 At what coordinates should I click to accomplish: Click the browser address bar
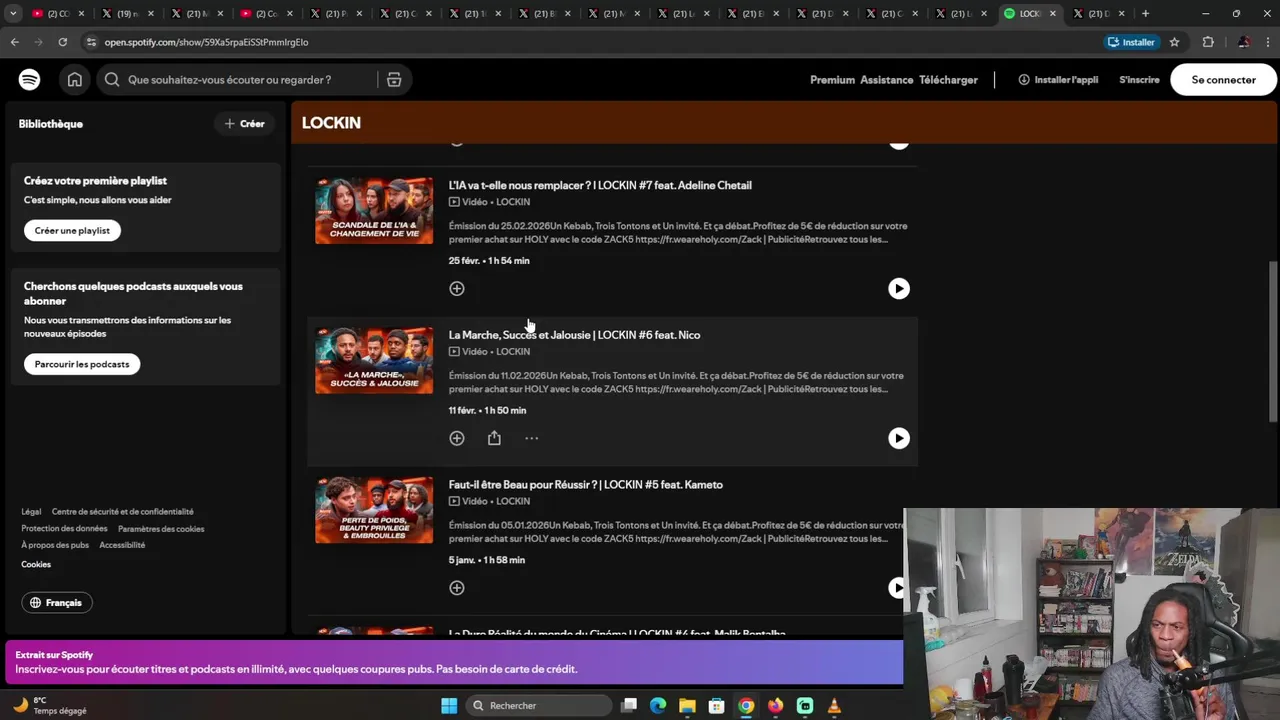[x=590, y=42]
